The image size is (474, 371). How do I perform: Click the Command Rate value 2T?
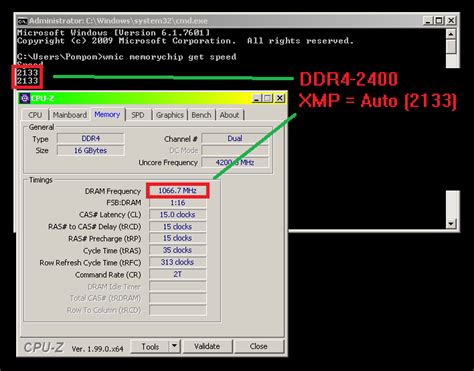click(x=177, y=274)
